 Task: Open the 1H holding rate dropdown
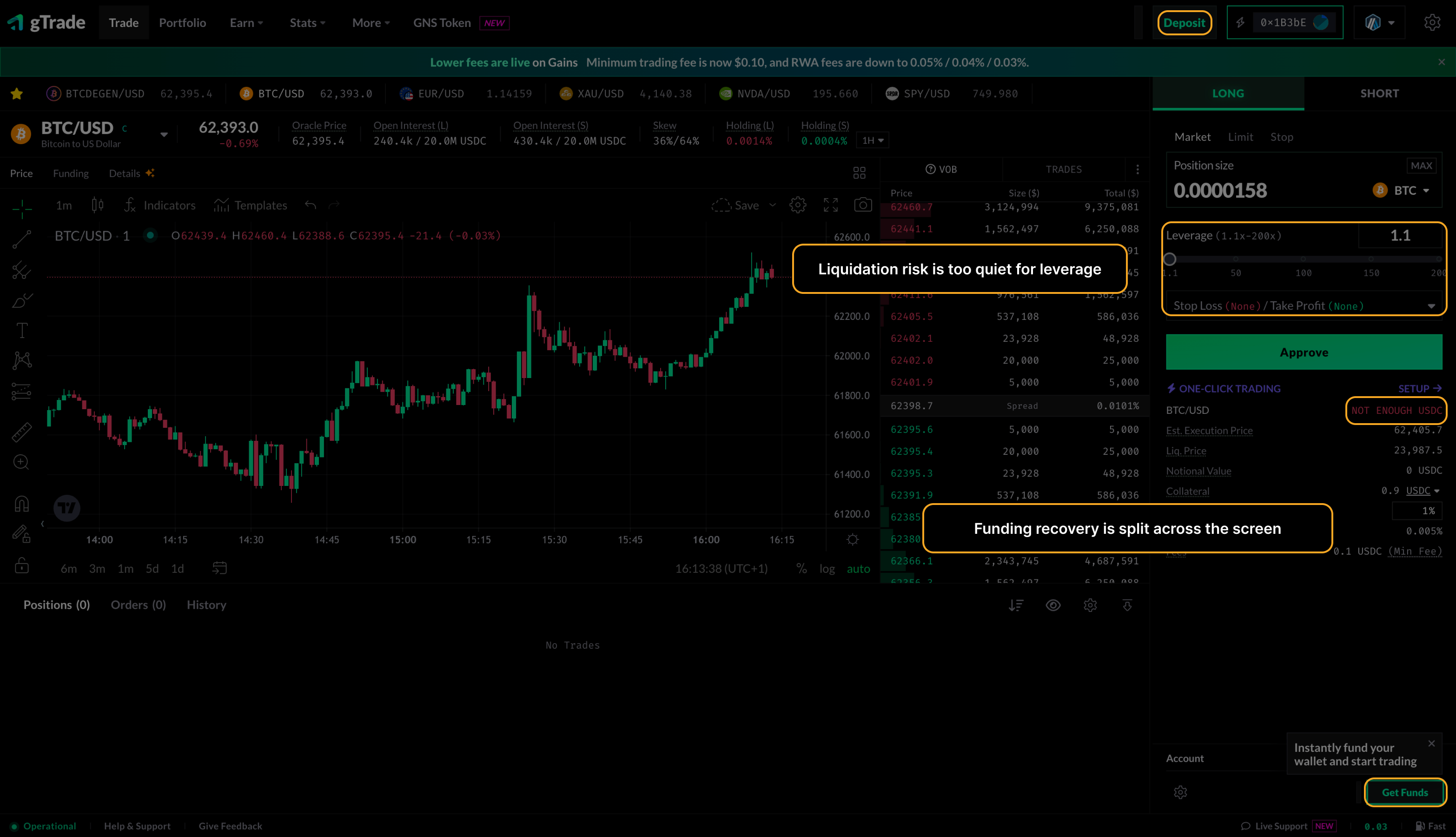coord(872,140)
